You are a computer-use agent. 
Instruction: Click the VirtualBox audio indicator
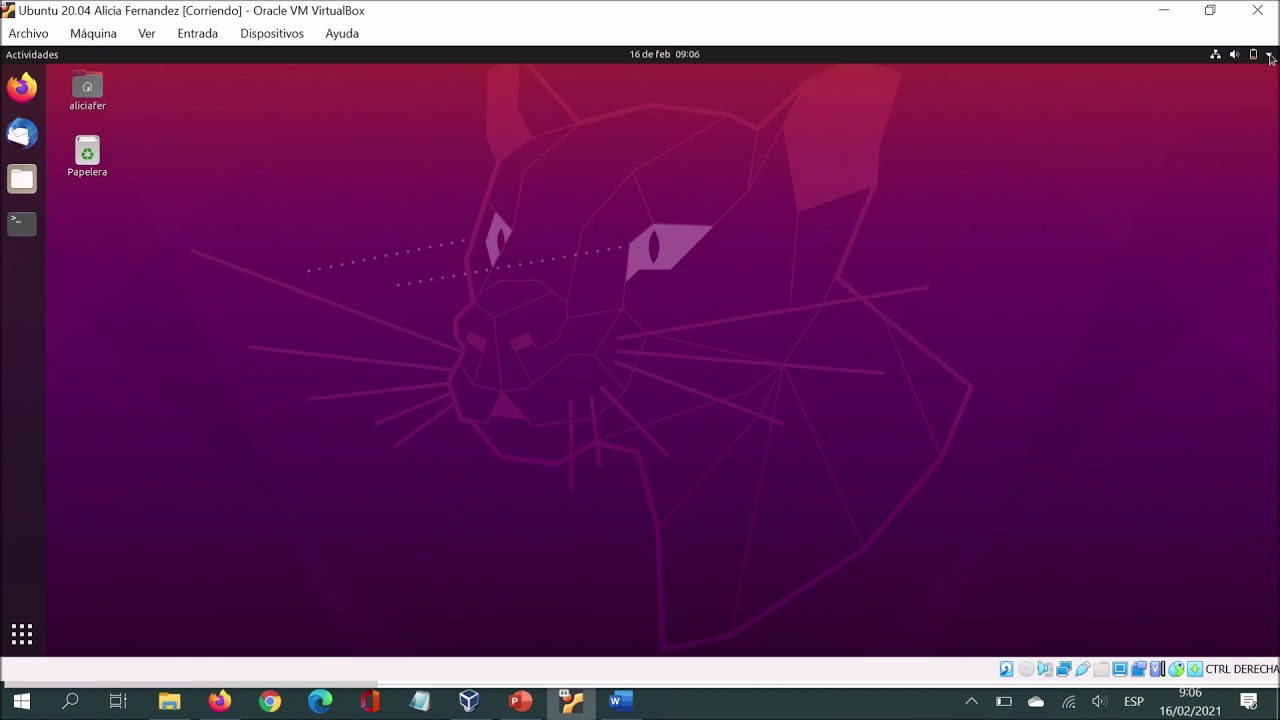[x=1045, y=669]
